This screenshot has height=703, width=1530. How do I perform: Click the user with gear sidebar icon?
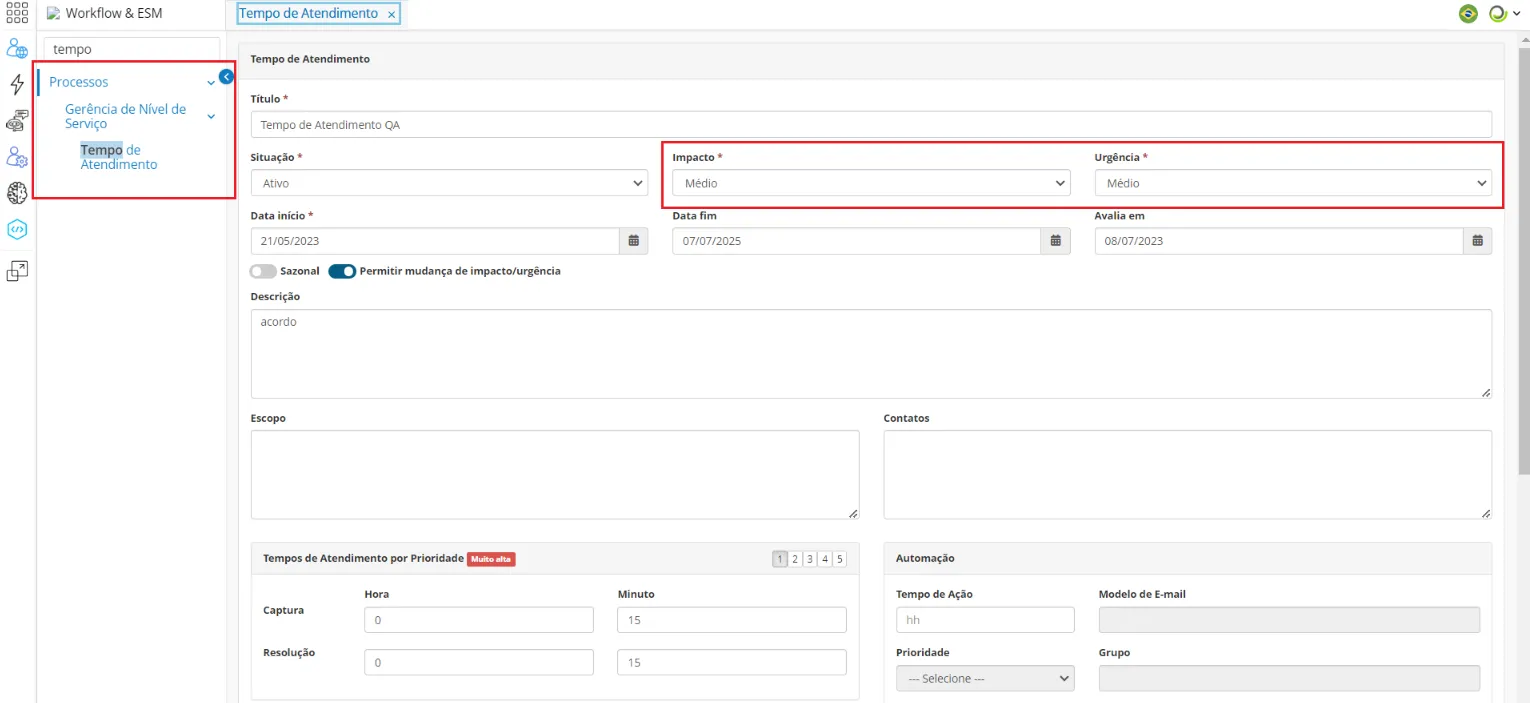pos(17,157)
